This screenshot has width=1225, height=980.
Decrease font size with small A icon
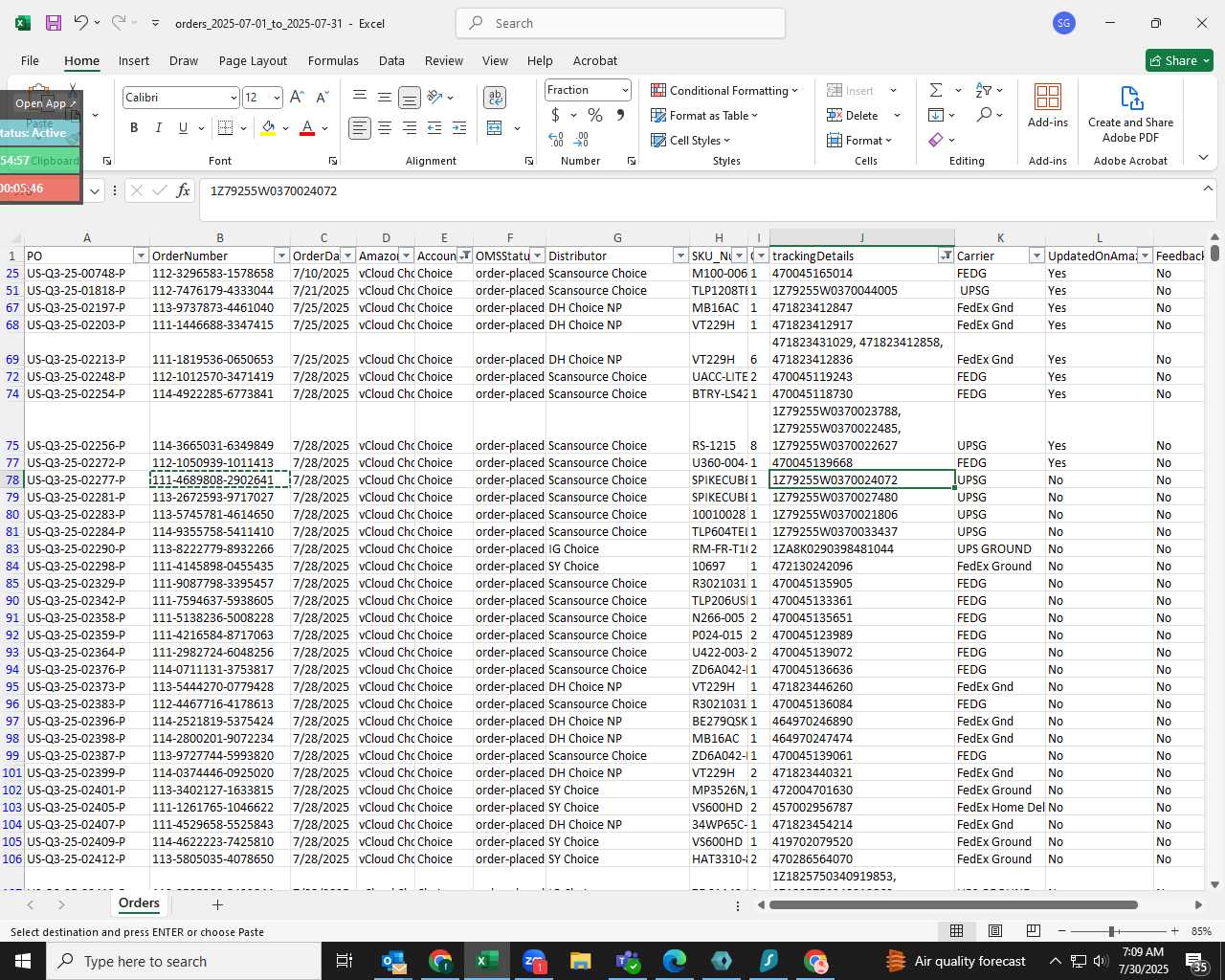pyautogui.click(x=322, y=98)
